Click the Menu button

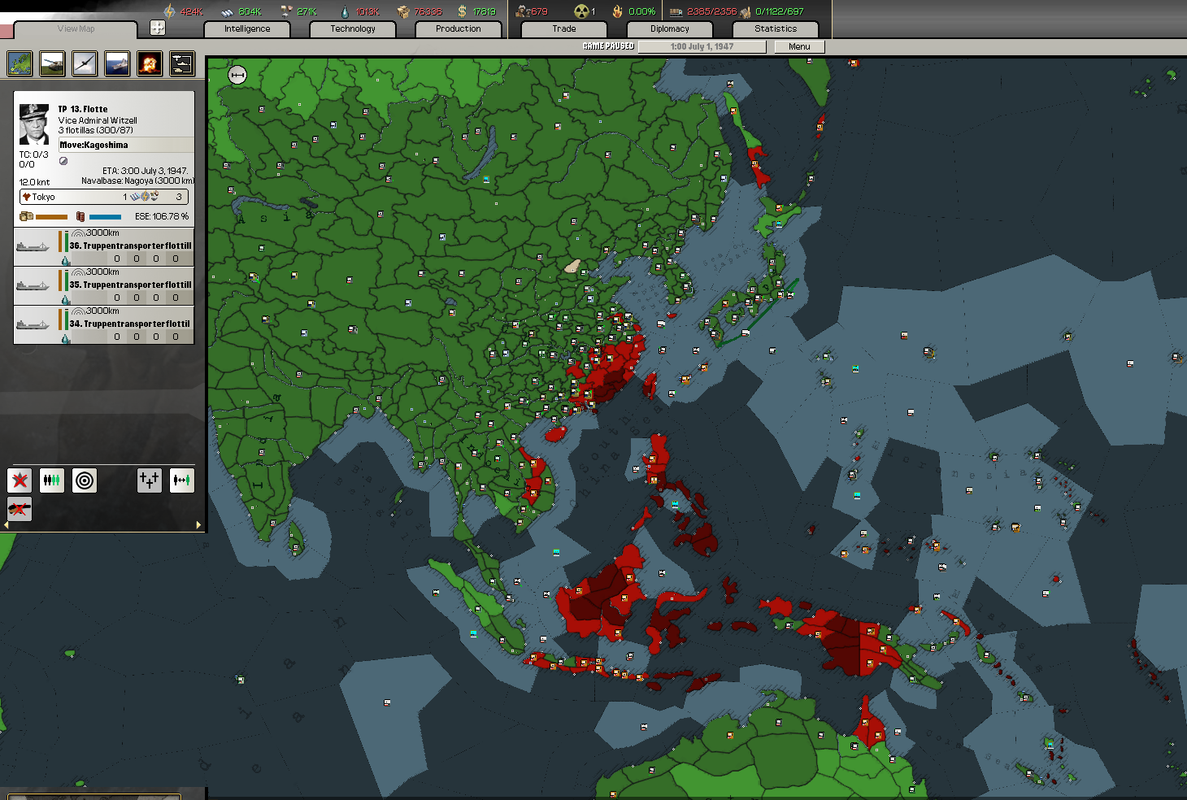799,46
